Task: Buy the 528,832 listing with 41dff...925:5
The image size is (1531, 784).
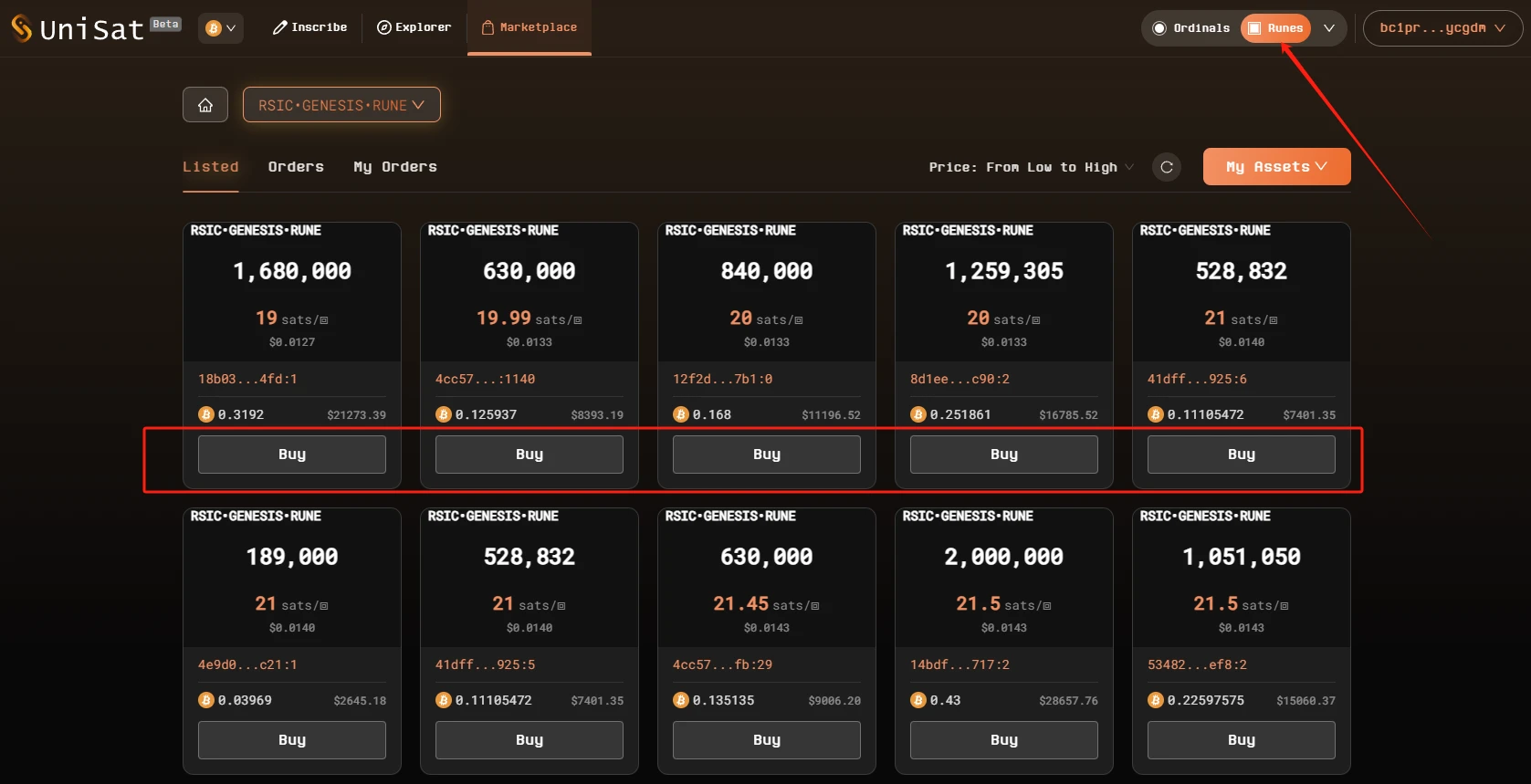Action: click(530, 740)
